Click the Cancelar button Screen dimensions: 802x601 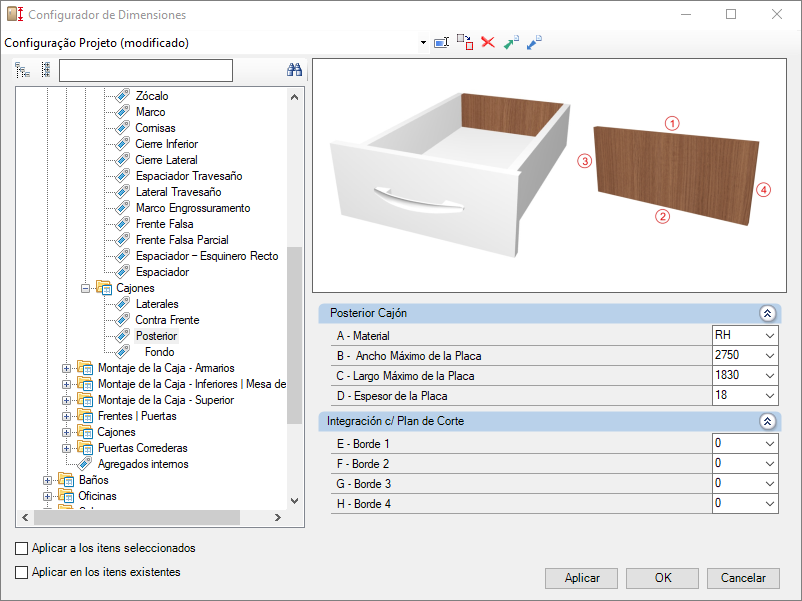point(743,578)
